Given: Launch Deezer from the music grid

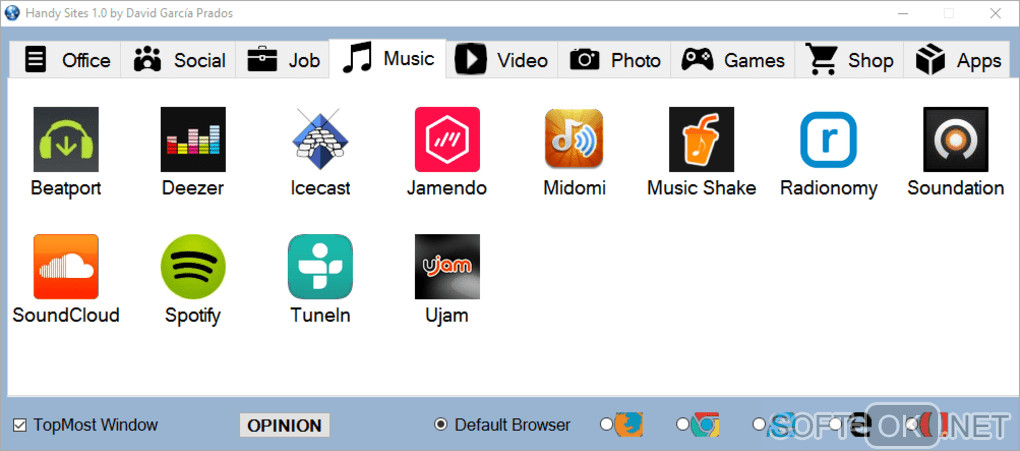Looking at the screenshot, I should click(x=193, y=139).
